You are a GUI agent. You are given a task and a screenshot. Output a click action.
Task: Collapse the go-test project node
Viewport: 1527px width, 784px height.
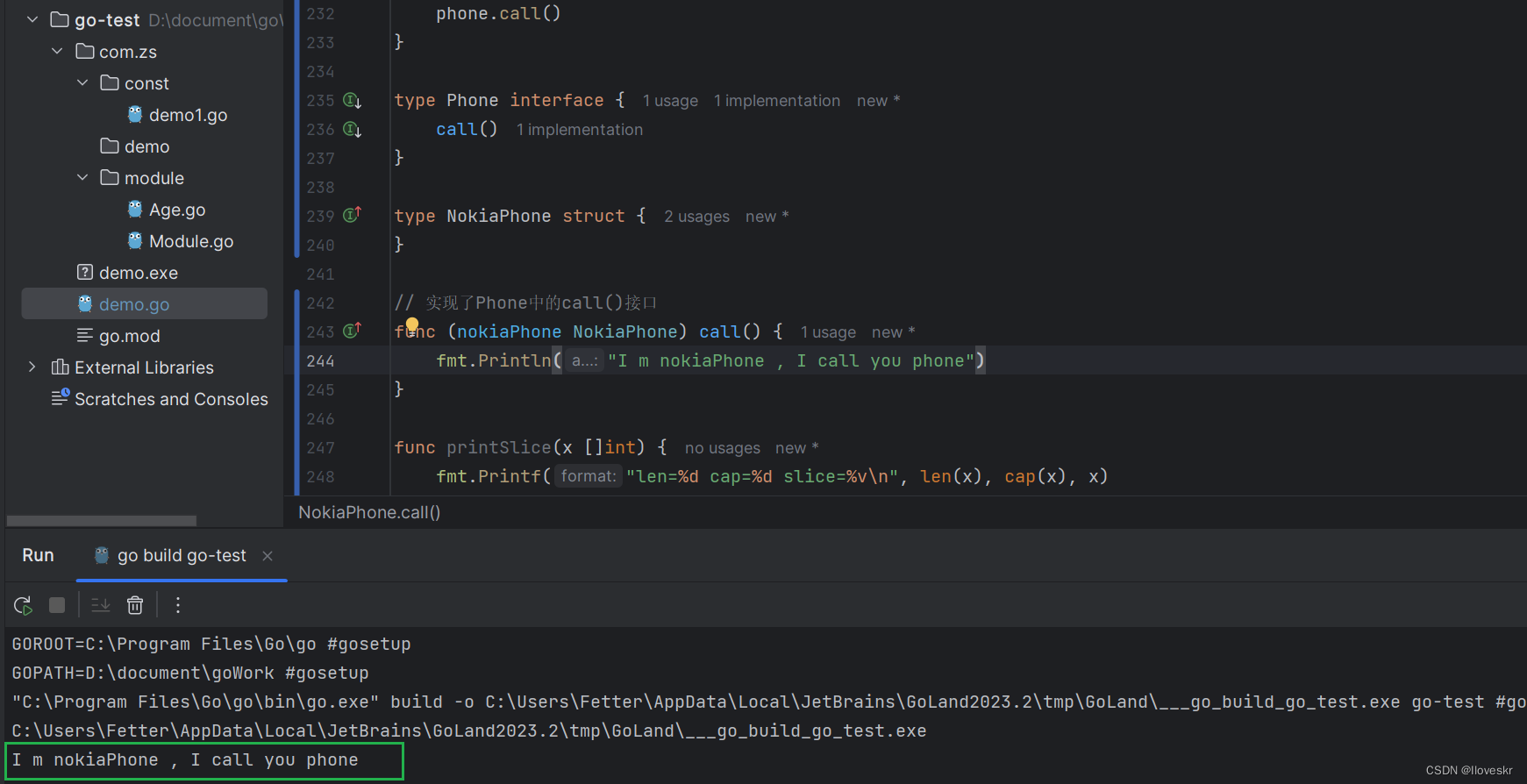point(32,19)
